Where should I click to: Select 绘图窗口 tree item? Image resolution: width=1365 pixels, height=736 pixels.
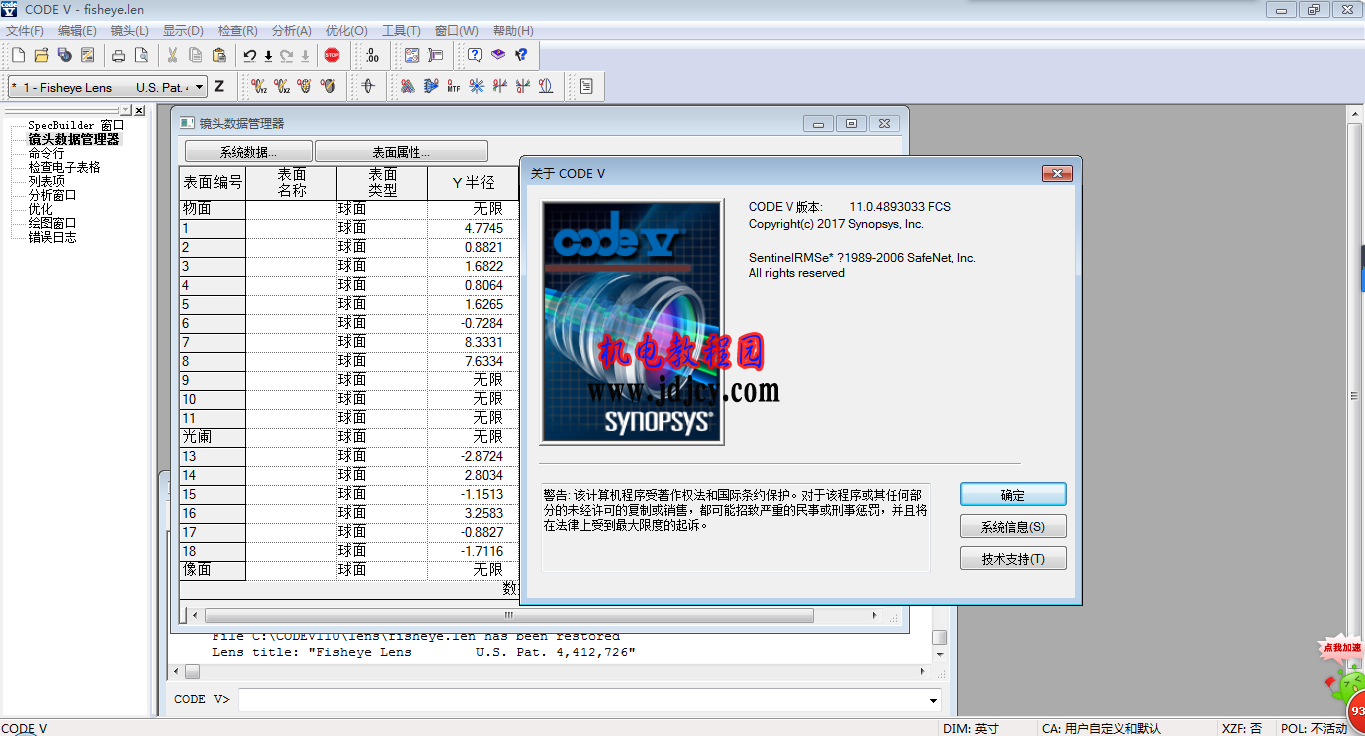coord(52,223)
